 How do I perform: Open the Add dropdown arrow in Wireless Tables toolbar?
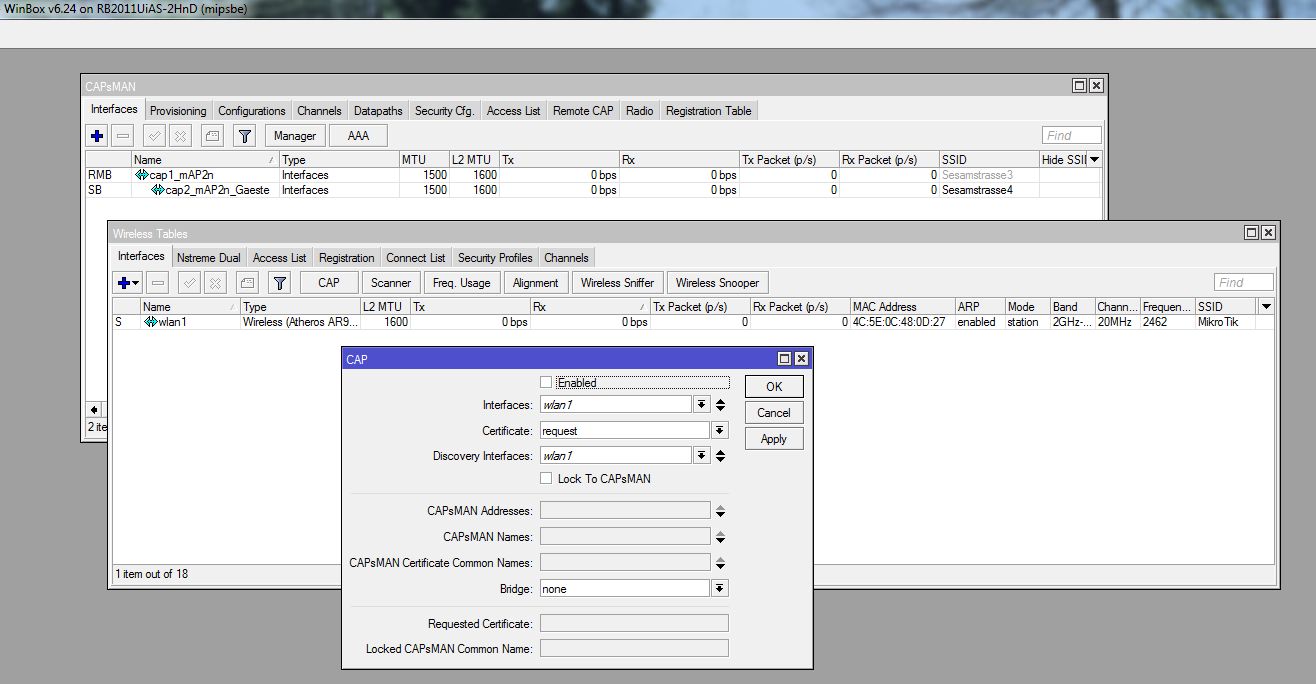(x=137, y=283)
